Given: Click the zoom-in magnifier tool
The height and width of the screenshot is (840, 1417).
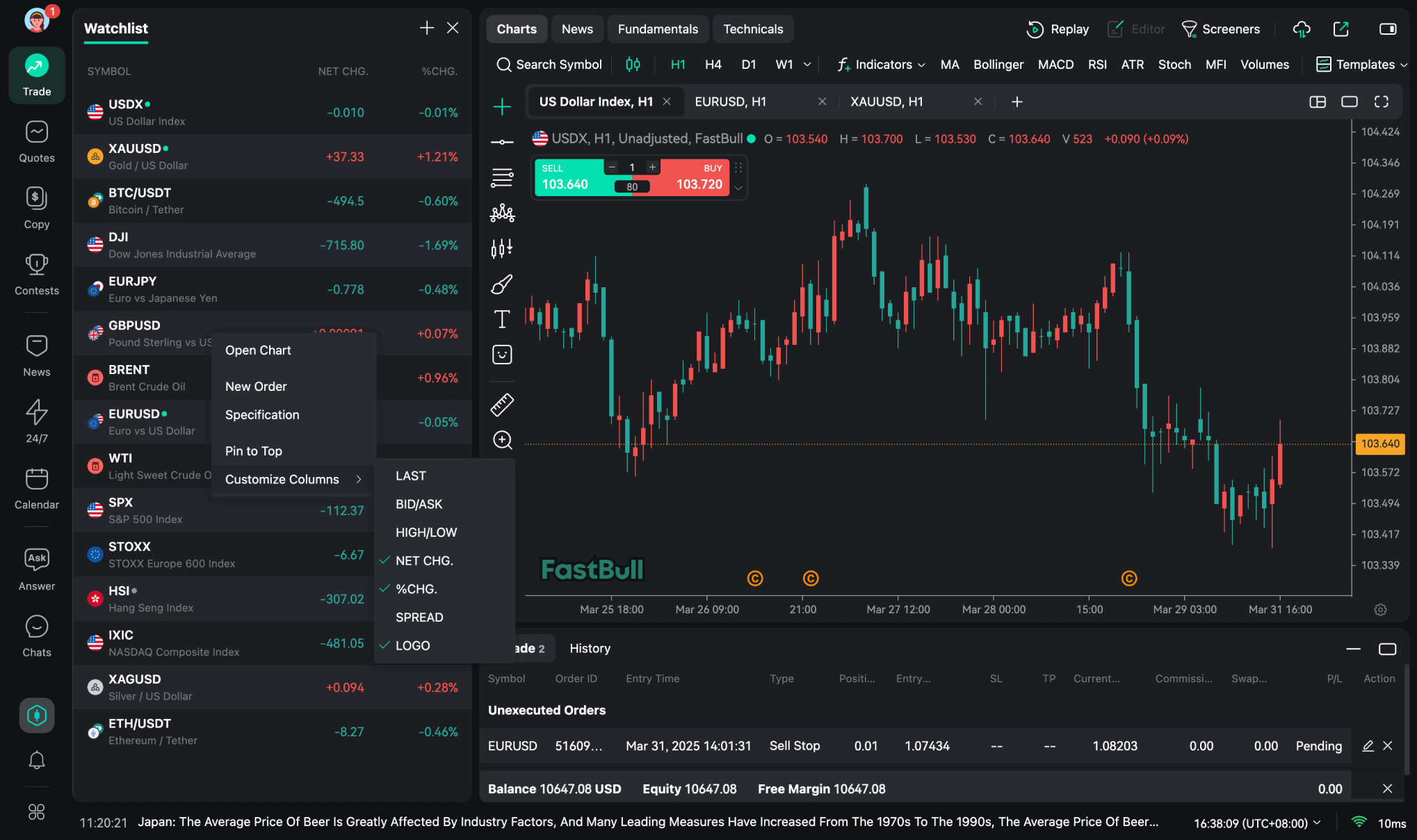Looking at the screenshot, I should (x=501, y=440).
